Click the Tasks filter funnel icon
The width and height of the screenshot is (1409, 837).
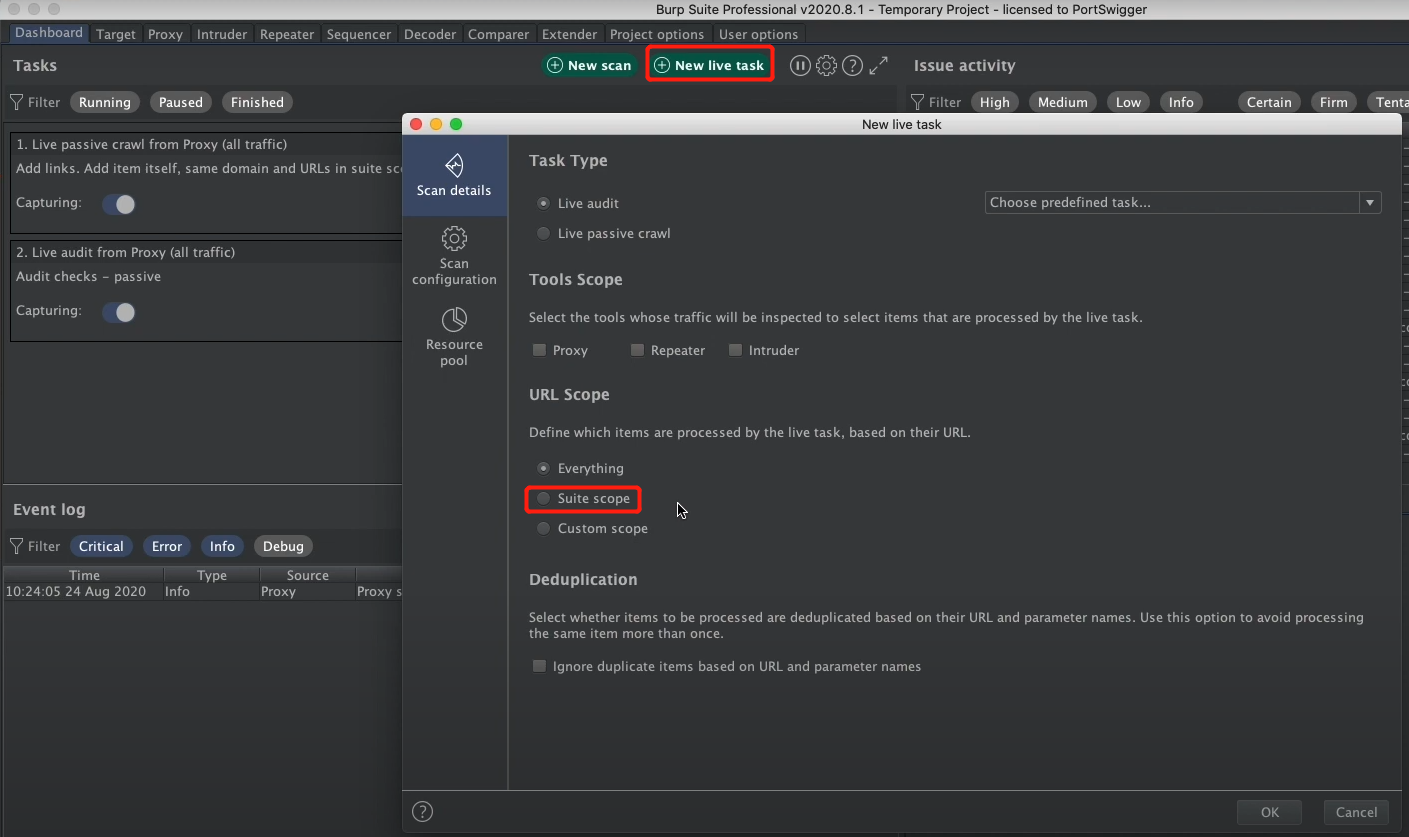[x=17, y=102]
